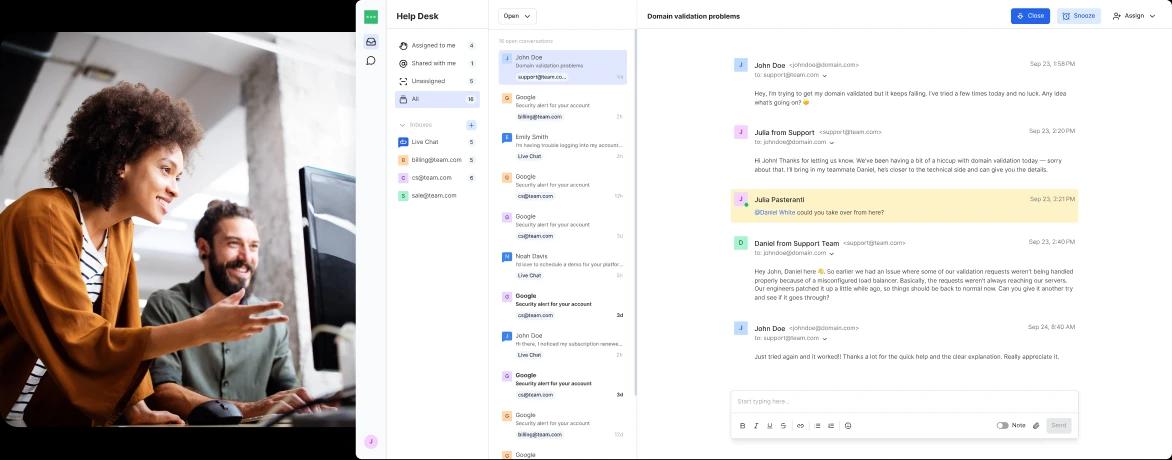Select the Assigned to me filter

pos(433,45)
